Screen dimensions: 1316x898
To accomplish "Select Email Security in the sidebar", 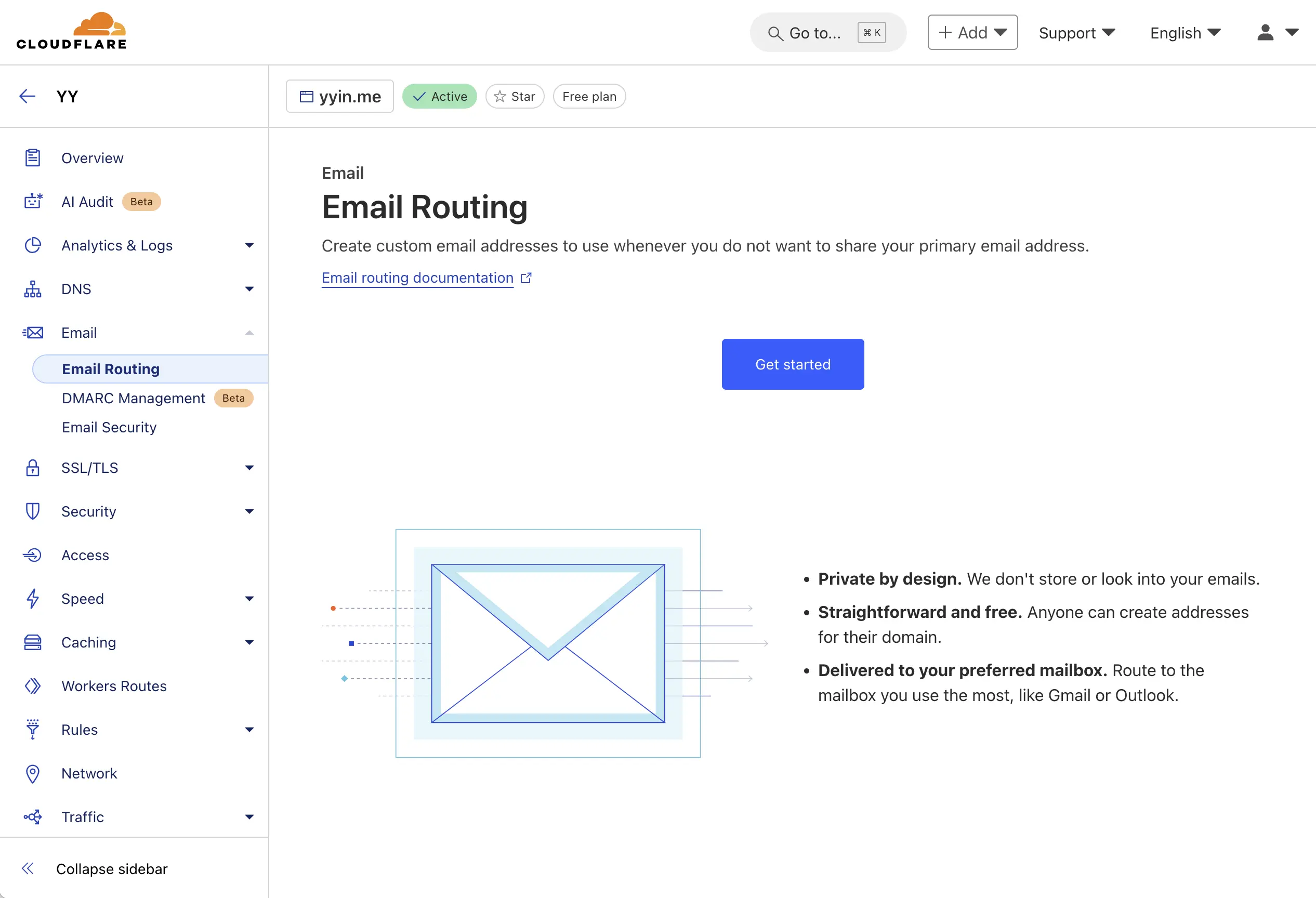I will point(109,428).
